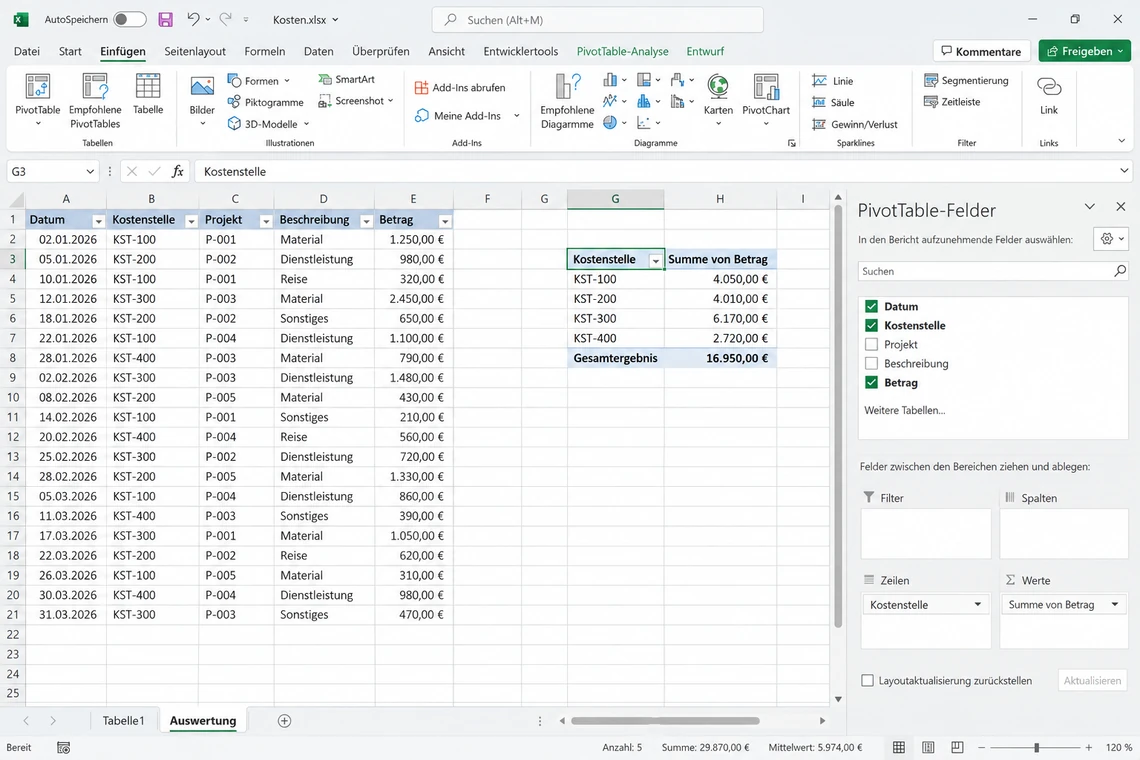This screenshot has width=1140, height=760.
Task: Open the Datum column filter dropdown
Action: [98, 221]
